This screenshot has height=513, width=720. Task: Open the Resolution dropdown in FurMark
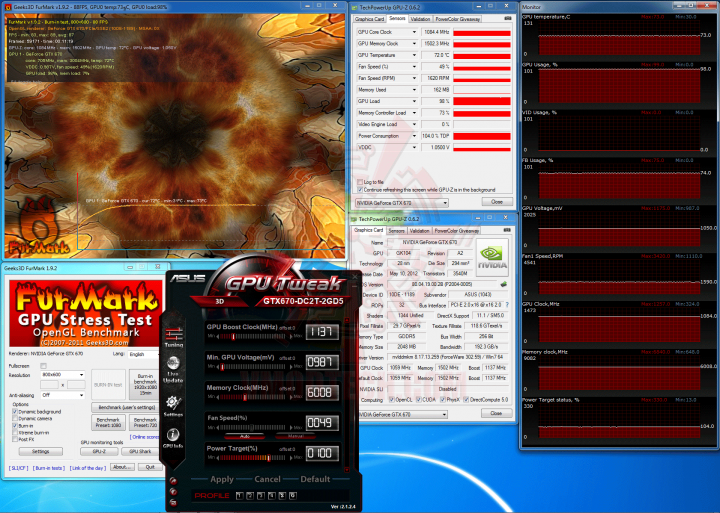click(63, 375)
